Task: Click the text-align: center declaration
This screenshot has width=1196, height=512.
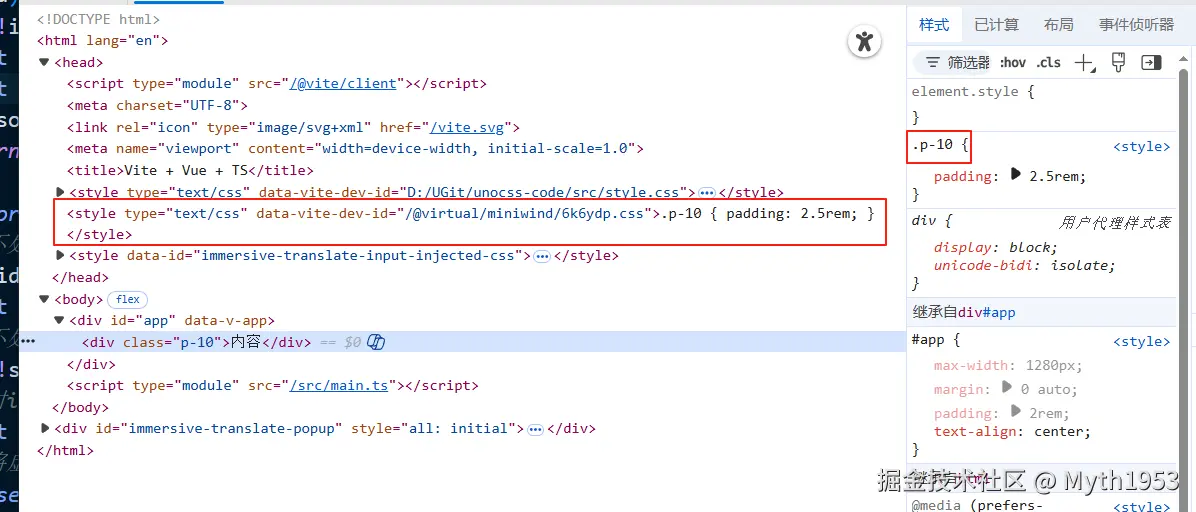Action: 1012,432
